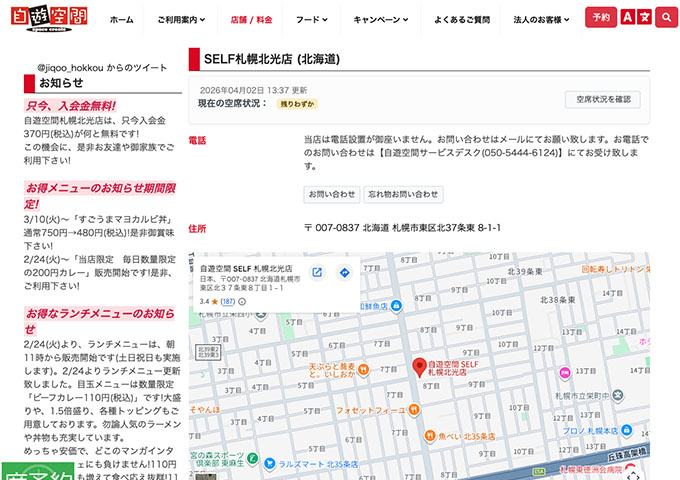Viewport: 680px width, 480px height.
Task: Click 北38条東 area label on map
Action: tap(558, 300)
